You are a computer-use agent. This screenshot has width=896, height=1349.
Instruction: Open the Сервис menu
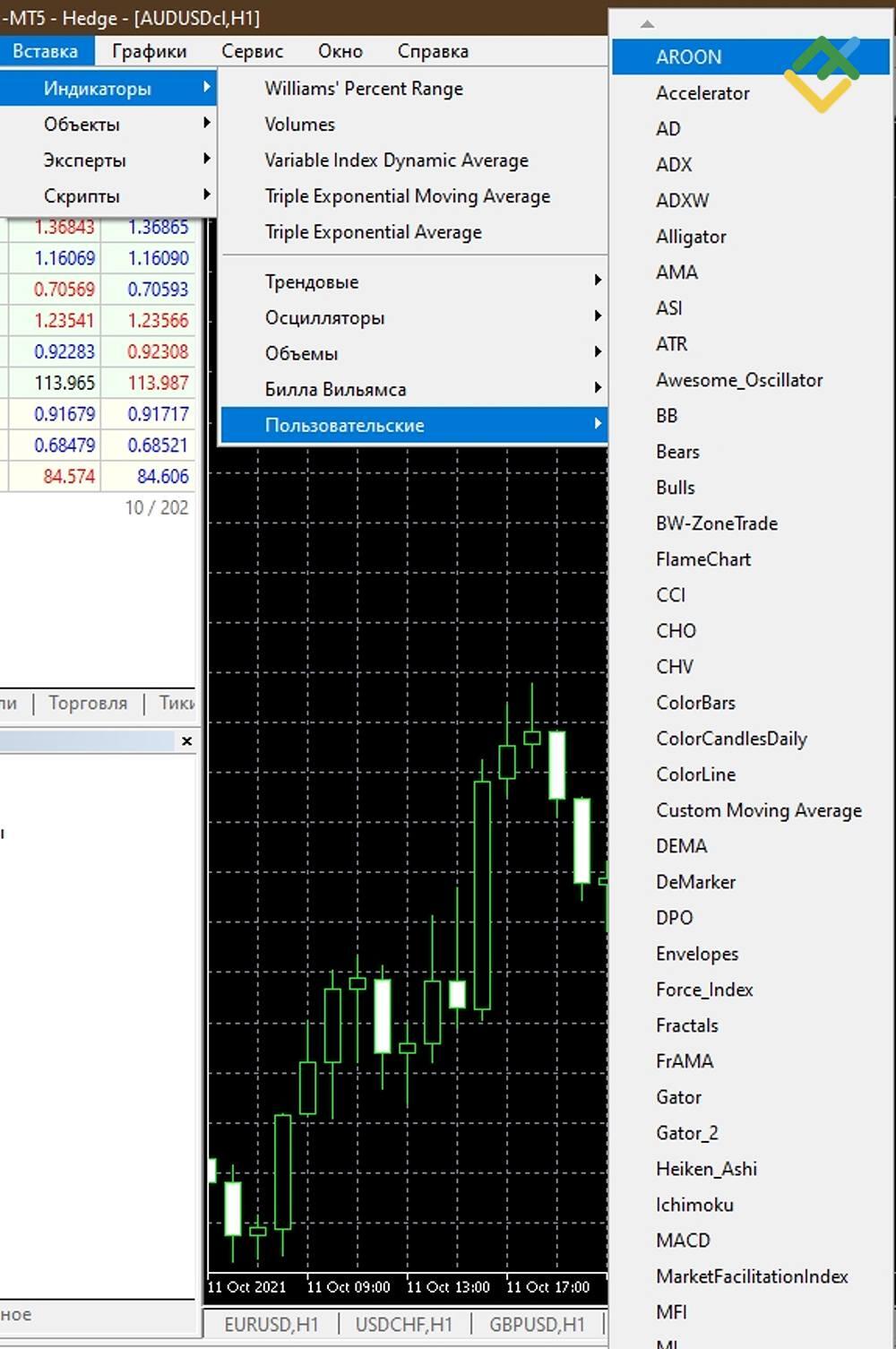tap(252, 51)
